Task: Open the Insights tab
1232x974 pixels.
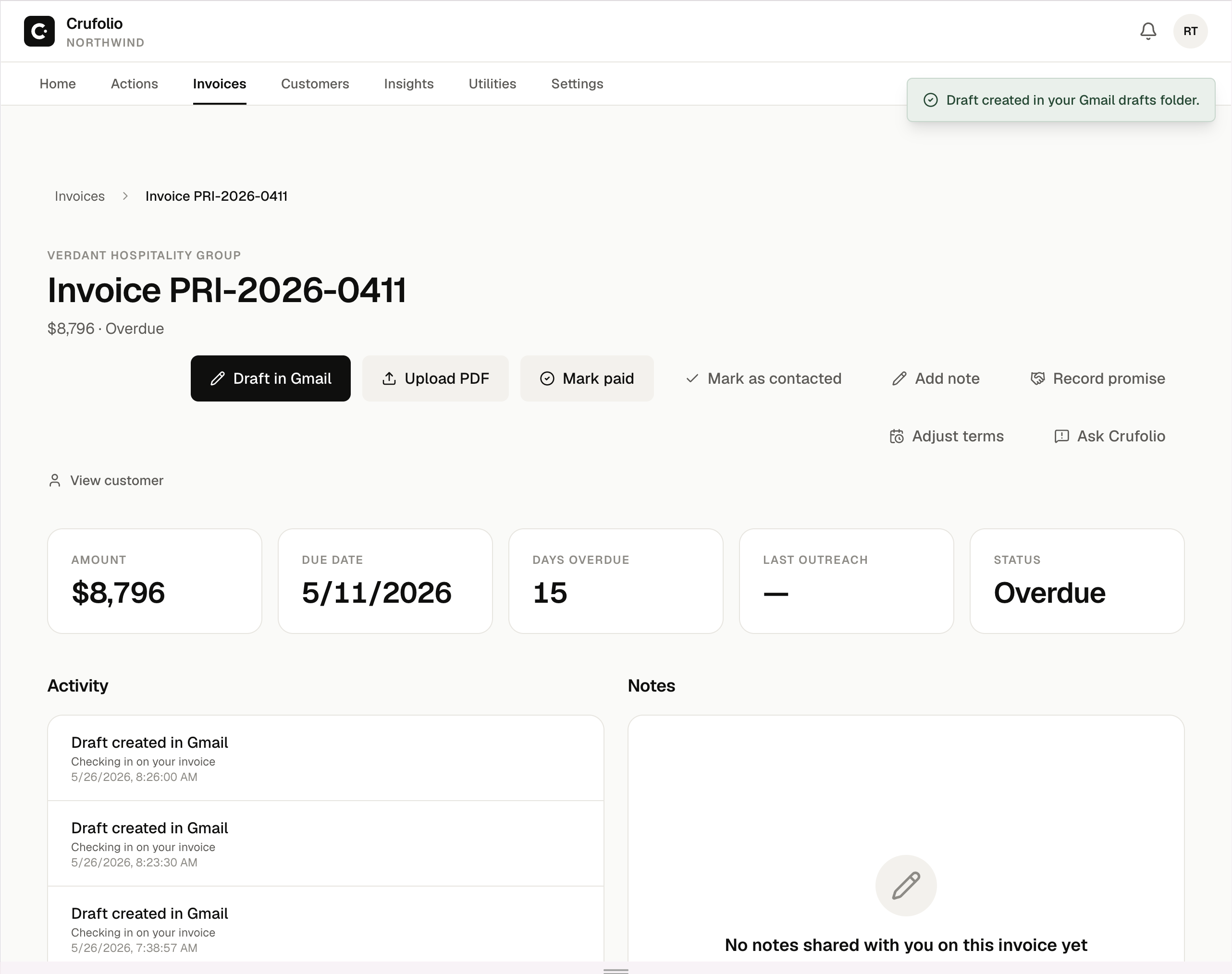Action: [409, 84]
